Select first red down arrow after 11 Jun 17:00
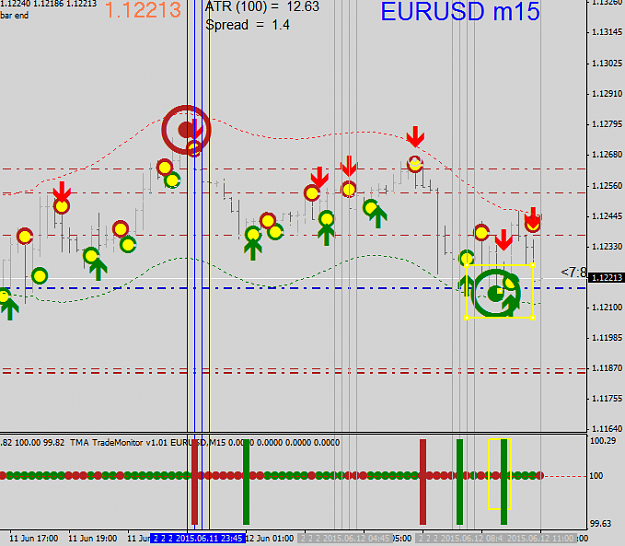625x546 pixels. [62, 191]
